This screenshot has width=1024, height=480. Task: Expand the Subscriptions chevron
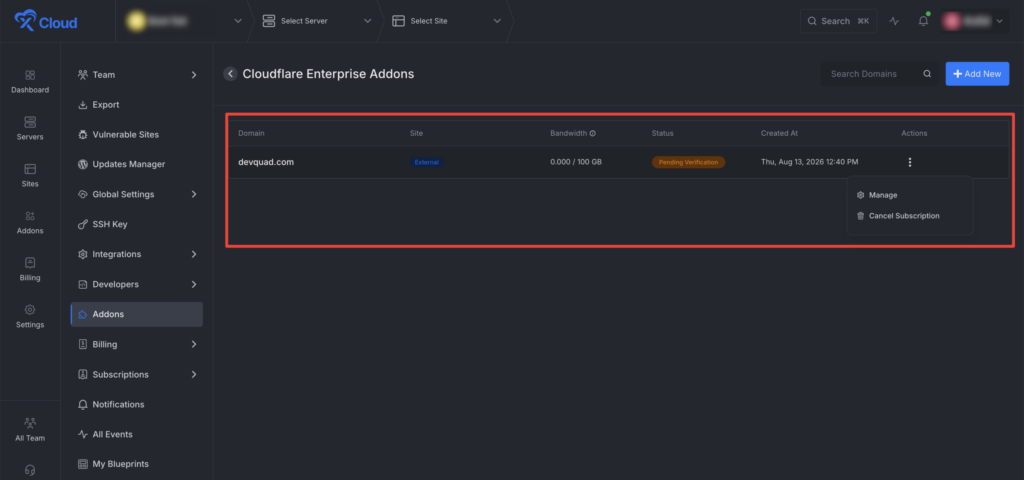coord(194,374)
